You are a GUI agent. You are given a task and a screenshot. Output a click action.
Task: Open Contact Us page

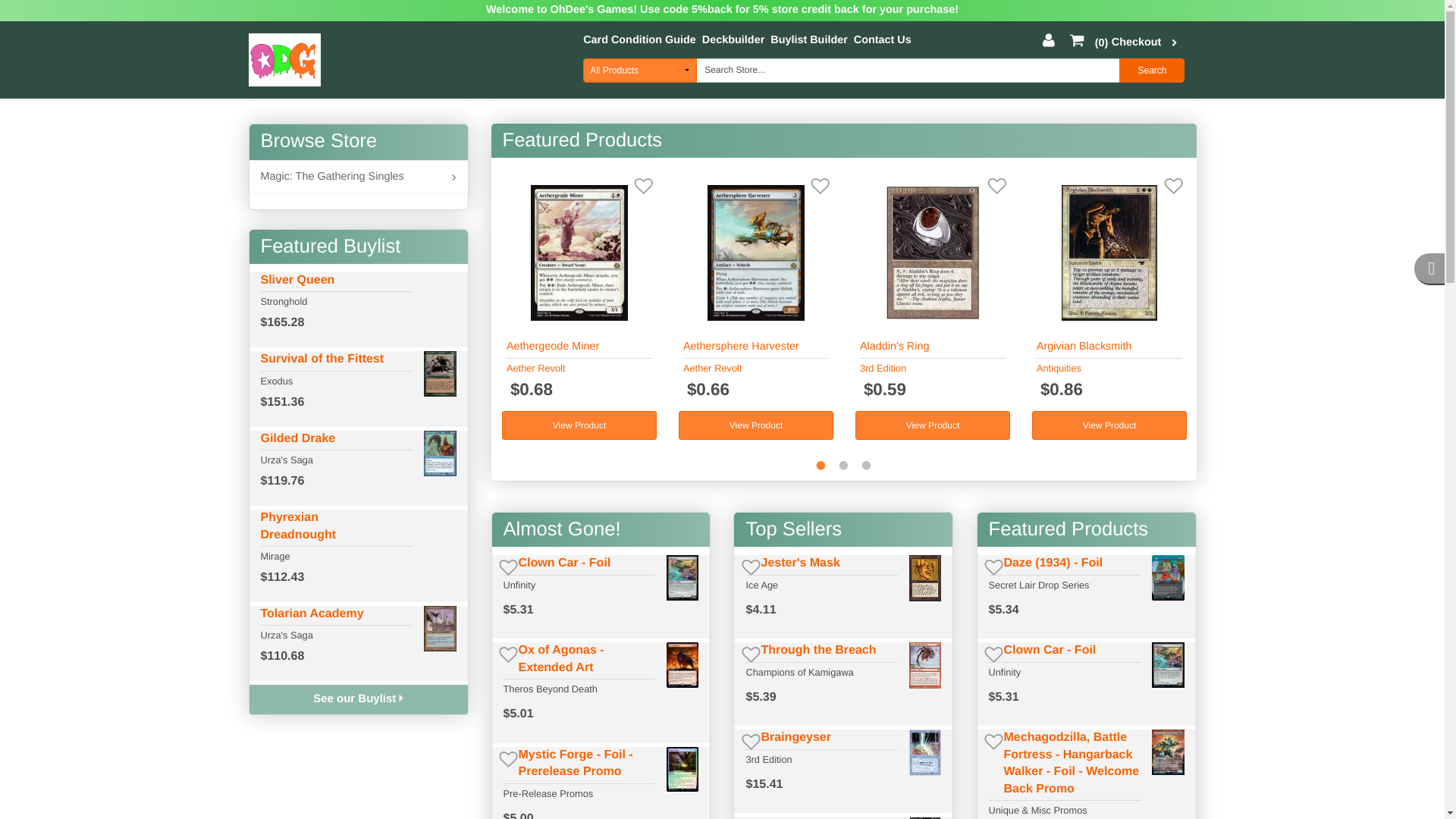883,39
